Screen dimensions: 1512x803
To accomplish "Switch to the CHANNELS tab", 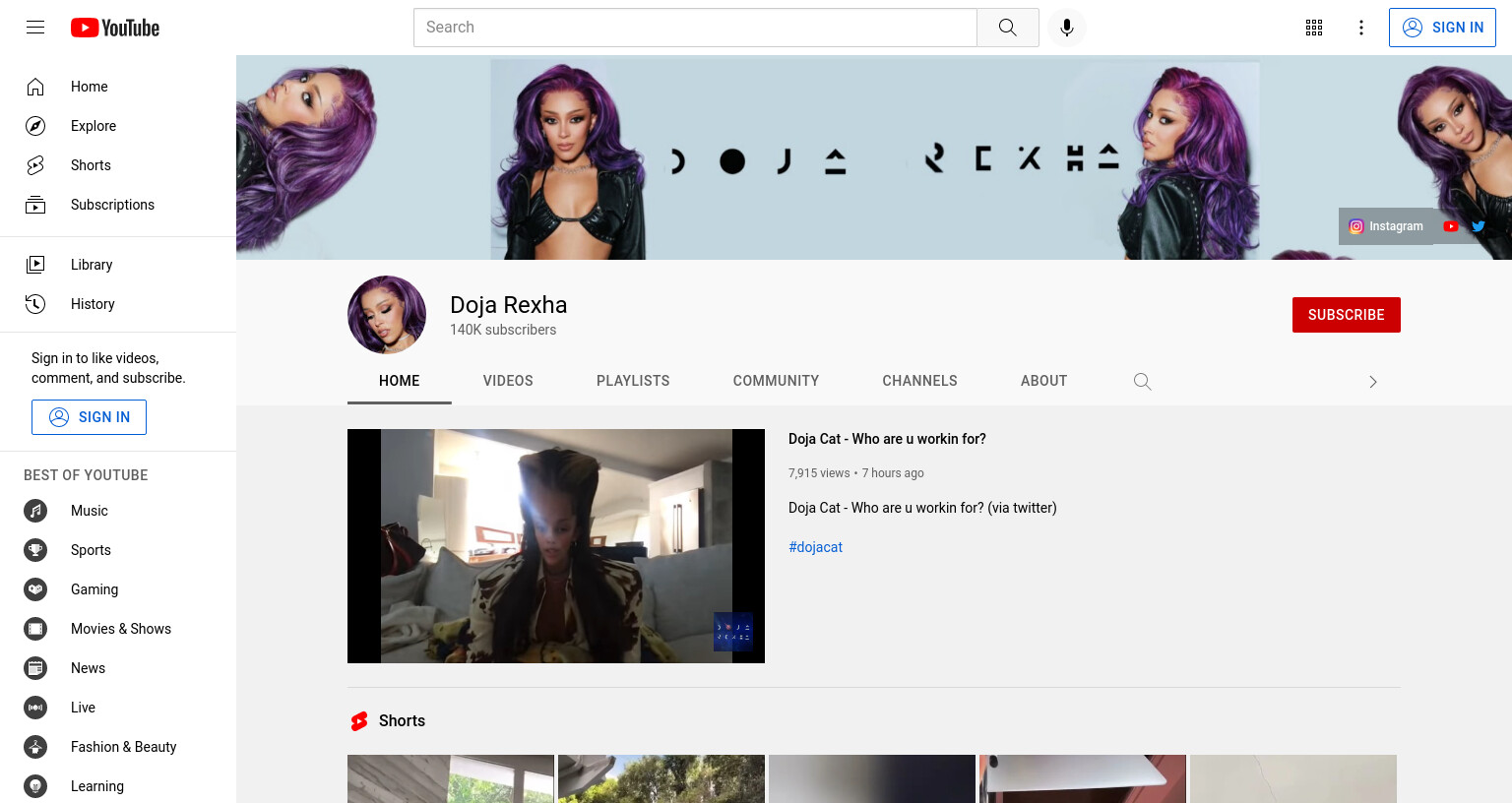I will tap(919, 381).
